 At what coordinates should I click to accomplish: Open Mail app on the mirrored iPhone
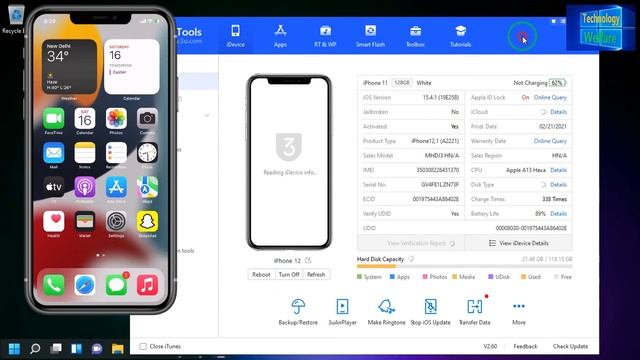click(x=53, y=153)
